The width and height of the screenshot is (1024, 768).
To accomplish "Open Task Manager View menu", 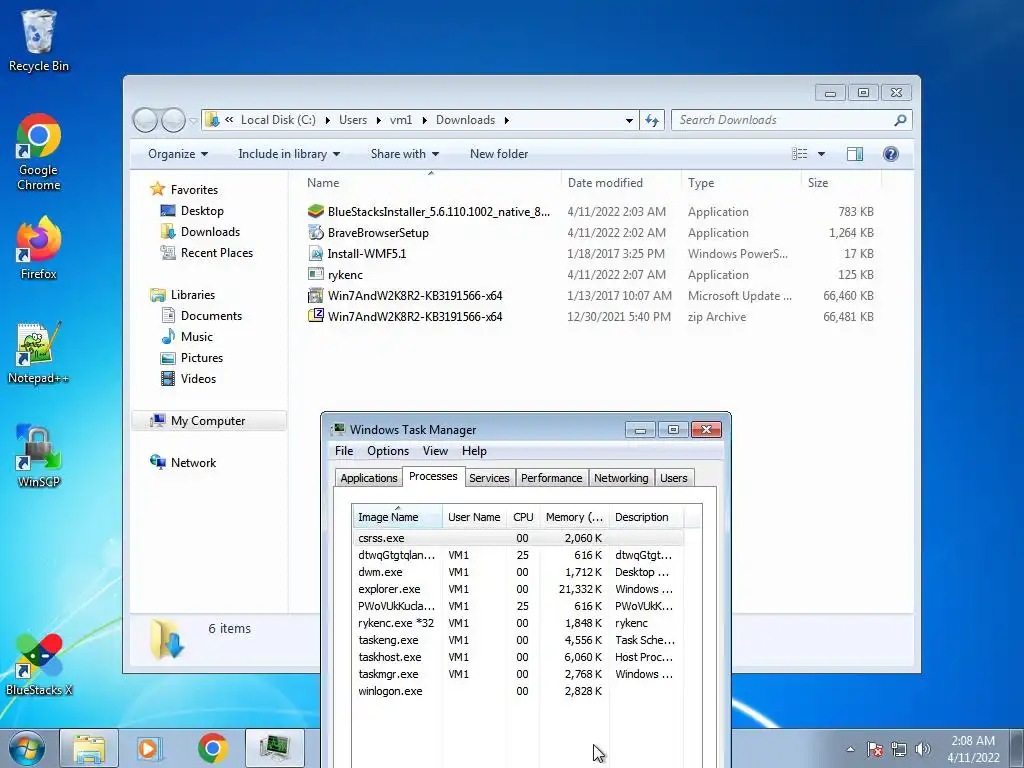I will point(435,451).
